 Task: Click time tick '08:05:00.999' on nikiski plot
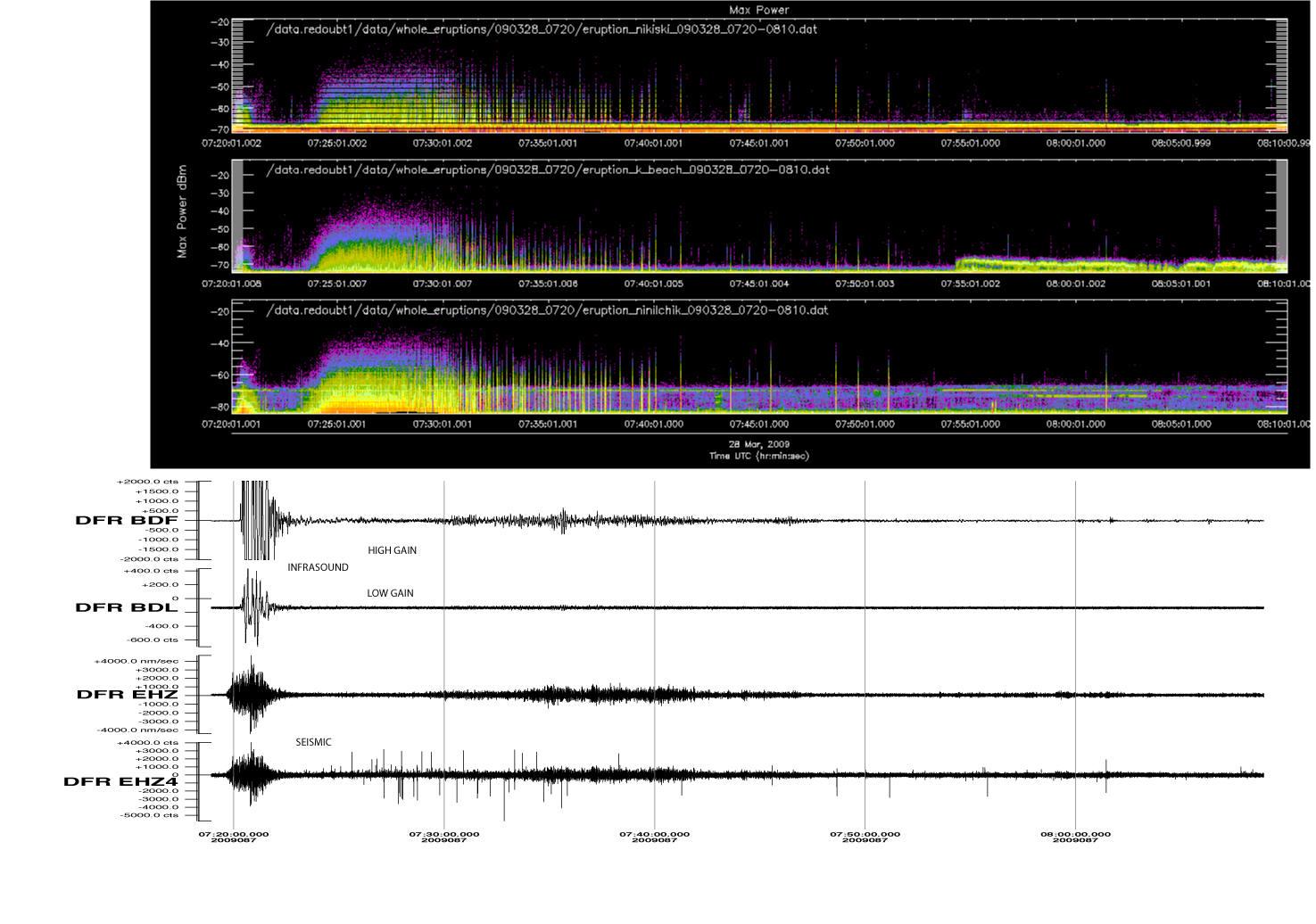[1181, 143]
